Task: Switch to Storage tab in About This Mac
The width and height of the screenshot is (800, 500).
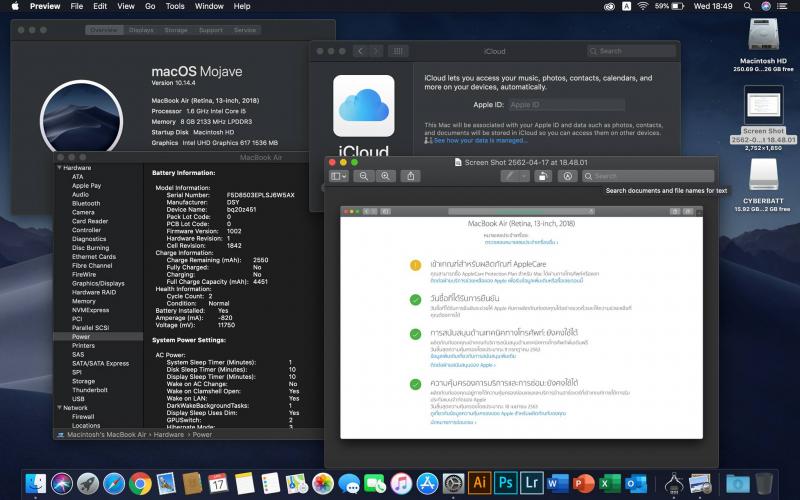Action: pyautogui.click(x=176, y=30)
